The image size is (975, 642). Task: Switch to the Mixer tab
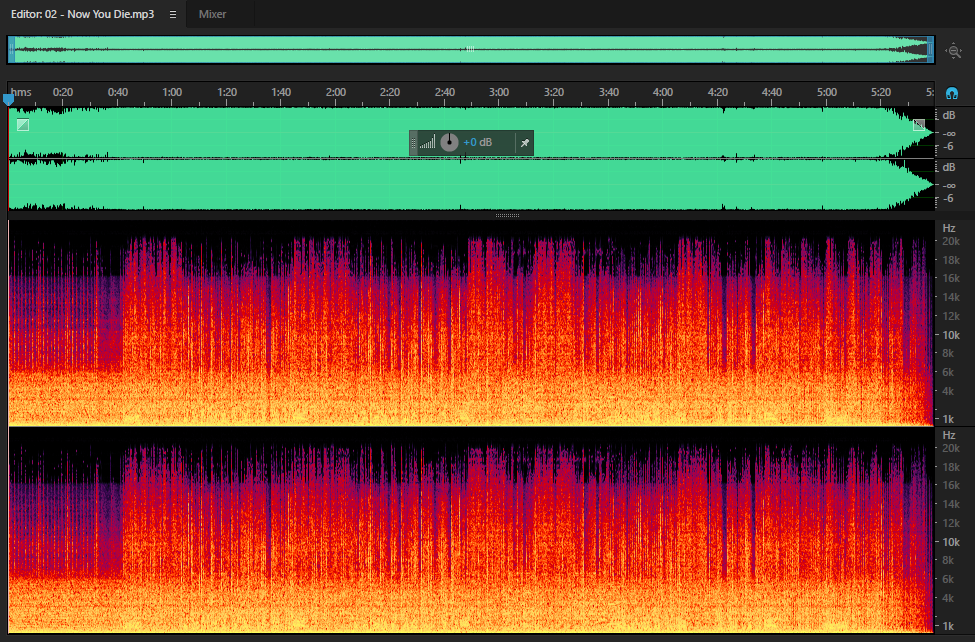tap(212, 14)
